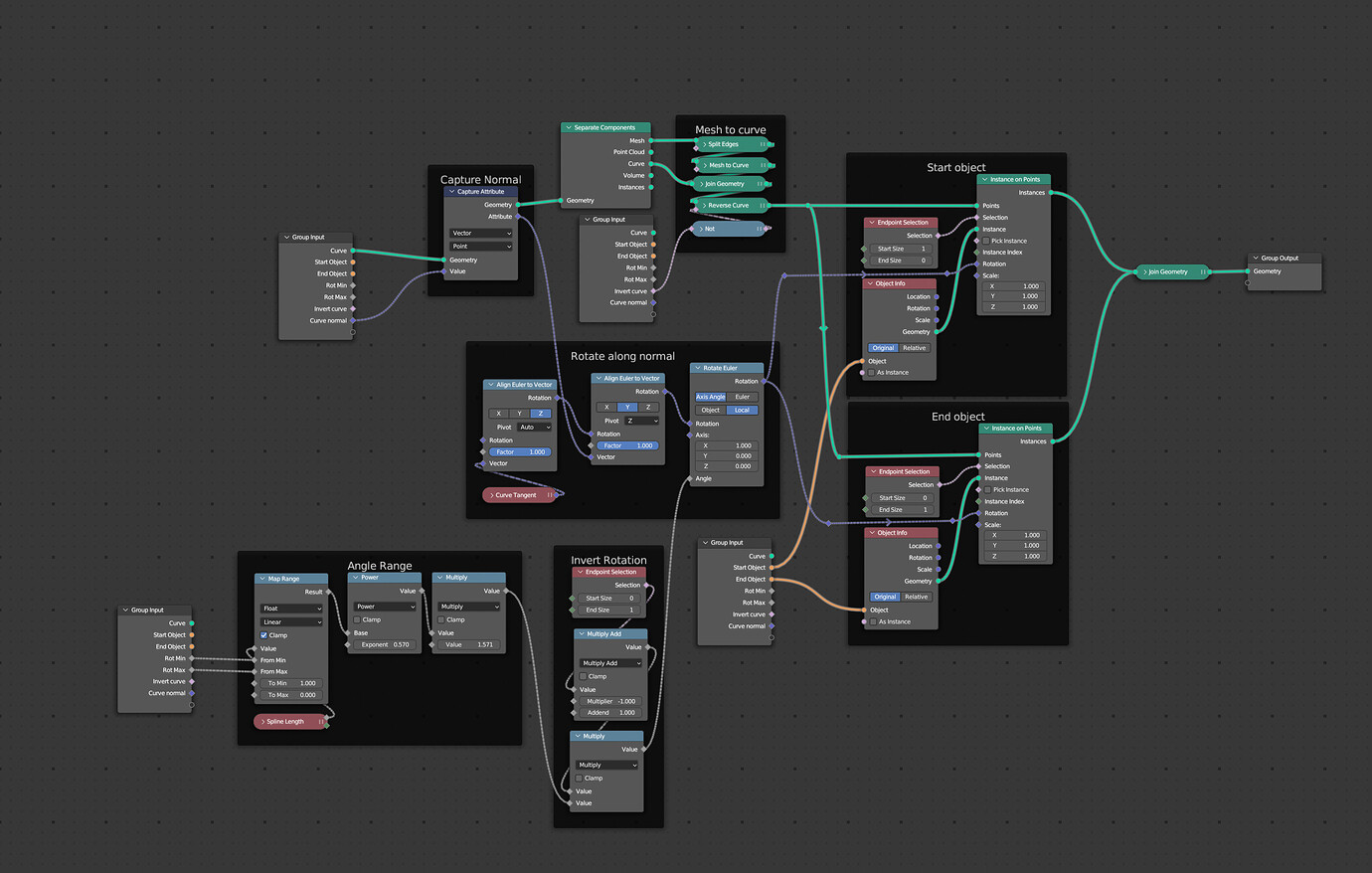
Task: Click the Multiplier -1.000 field
Action: 610,701
